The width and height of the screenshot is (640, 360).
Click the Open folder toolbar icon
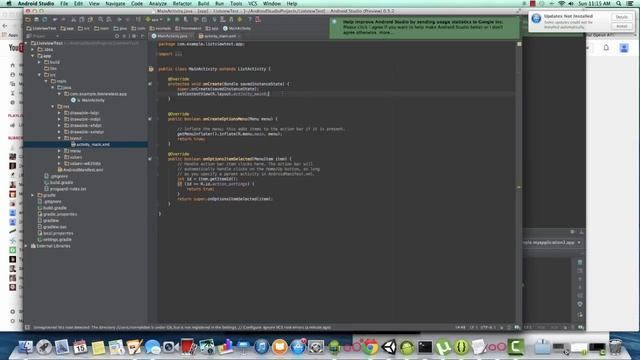click(28, 20)
